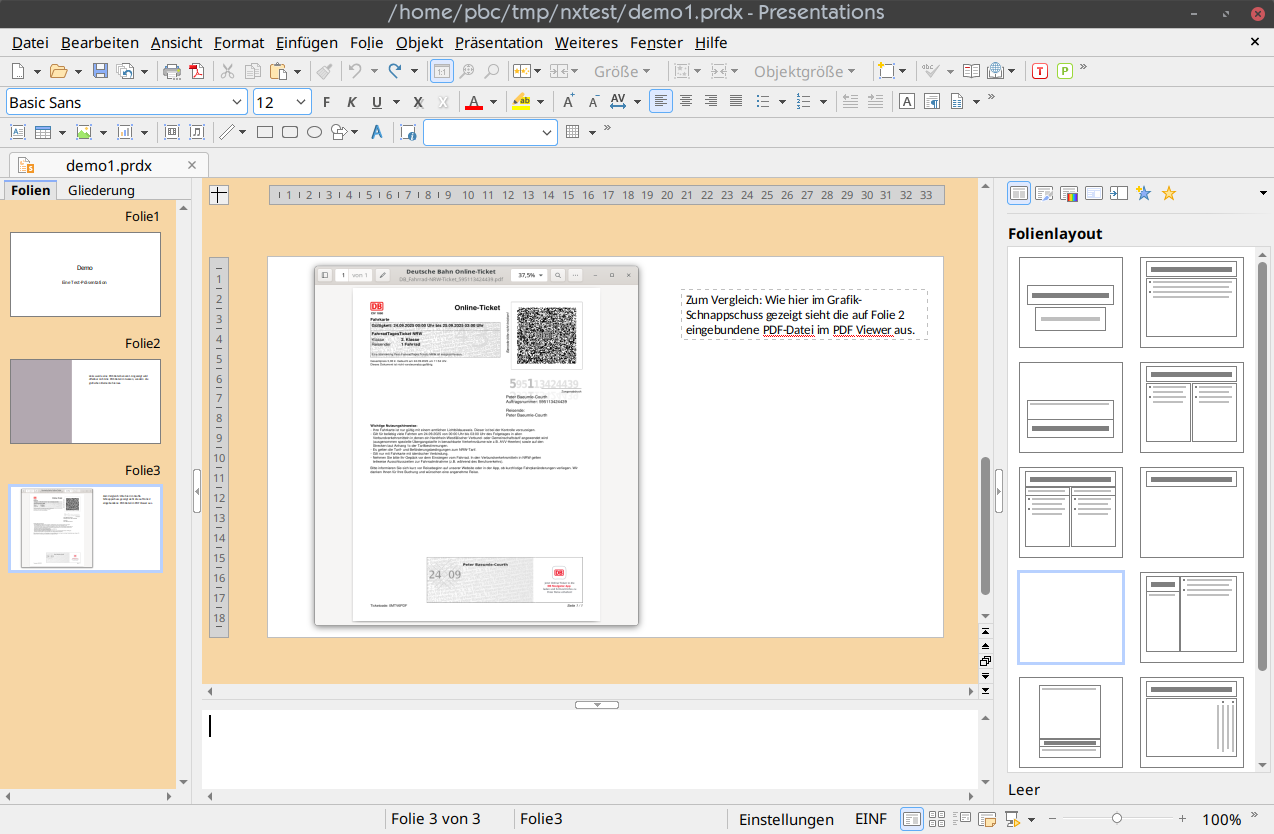Click the blue TextArt A icon
The image size is (1274, 834).
[377, 132]
